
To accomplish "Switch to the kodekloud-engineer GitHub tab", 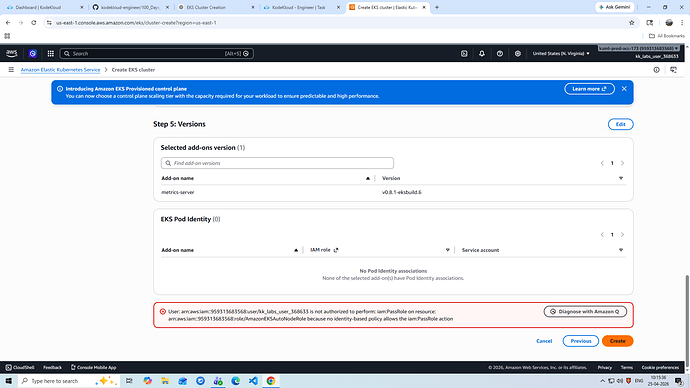I will pos(130,7).
